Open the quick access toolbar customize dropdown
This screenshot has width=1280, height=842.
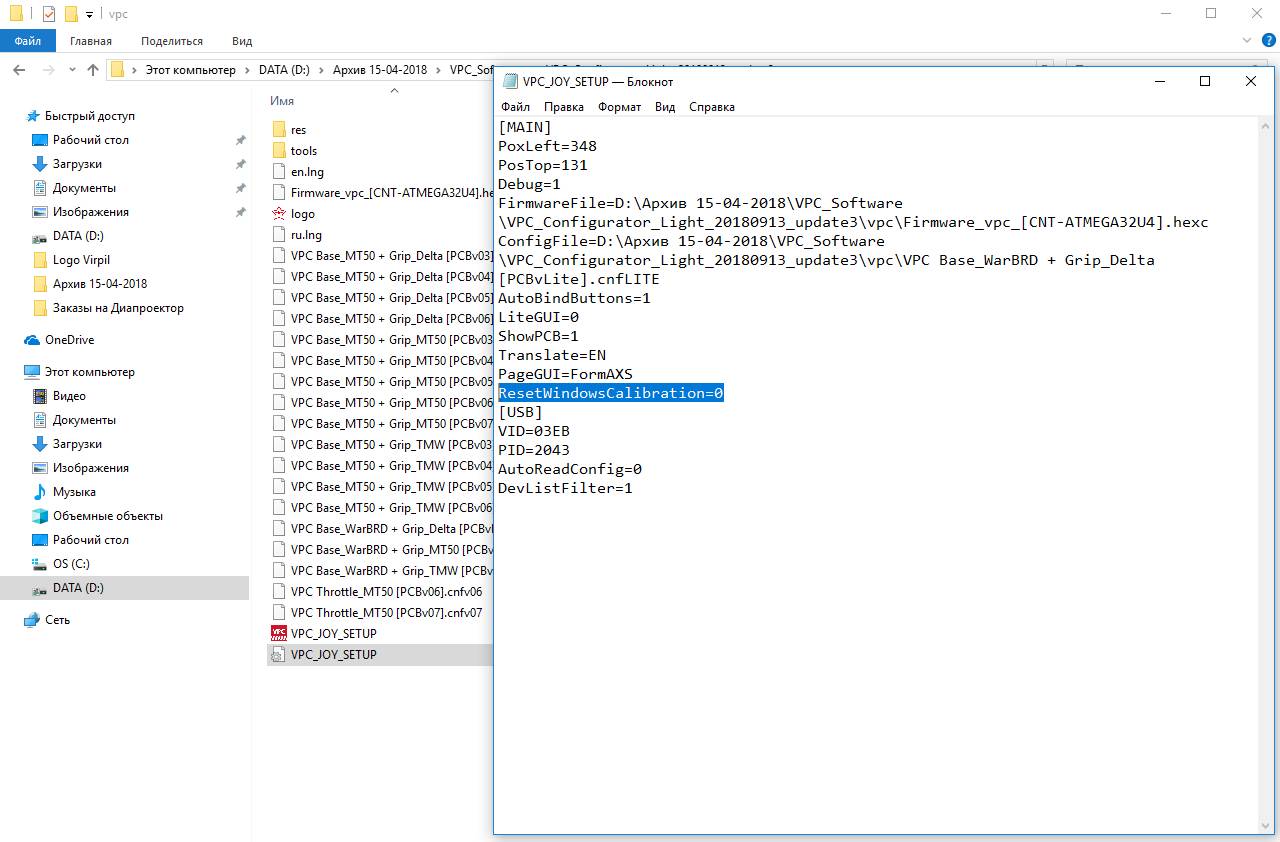90,15
